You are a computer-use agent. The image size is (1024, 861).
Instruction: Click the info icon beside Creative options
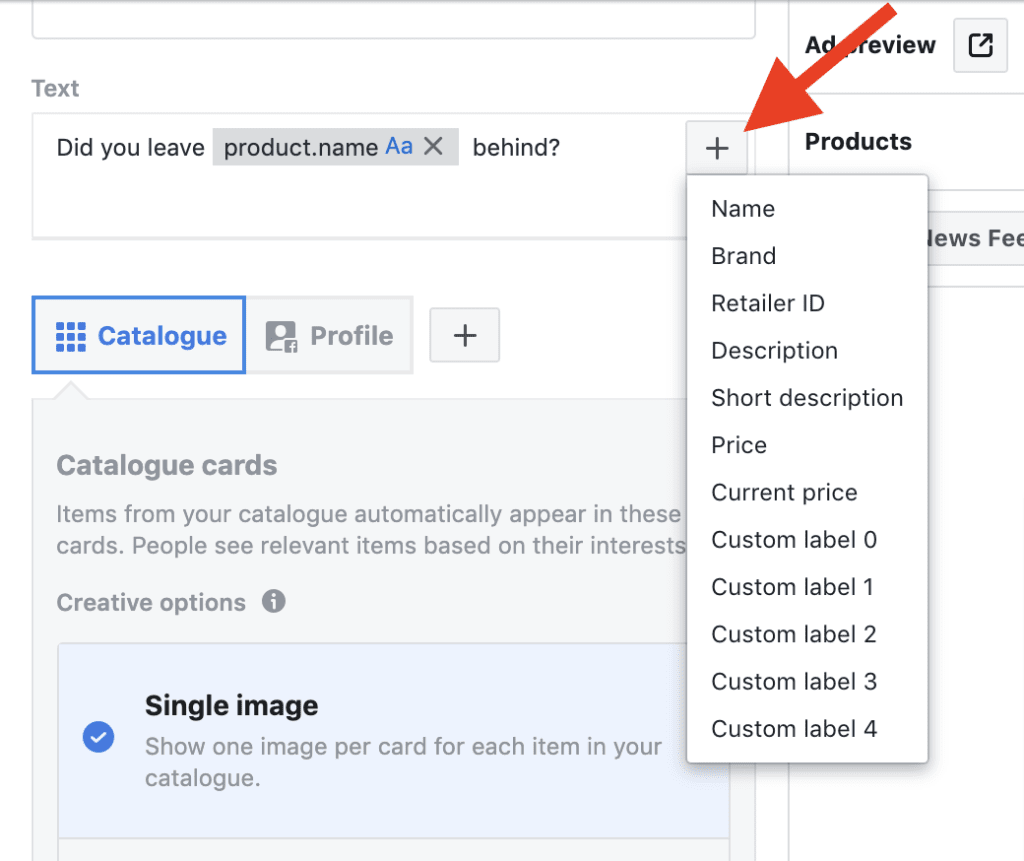click(x=273, y=602)
